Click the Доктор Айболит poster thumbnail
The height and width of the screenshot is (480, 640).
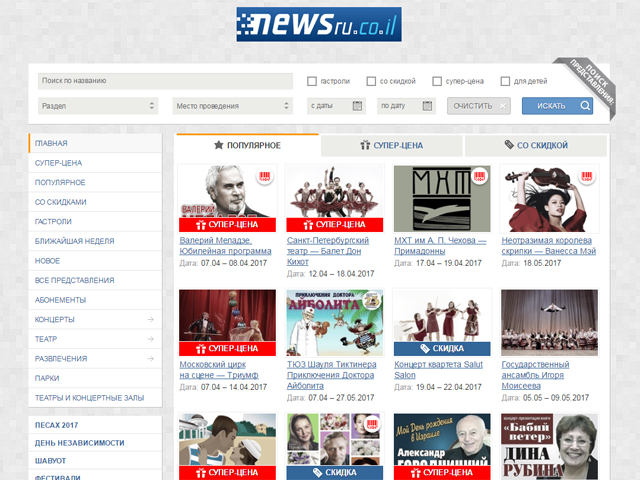click(335, 322)
